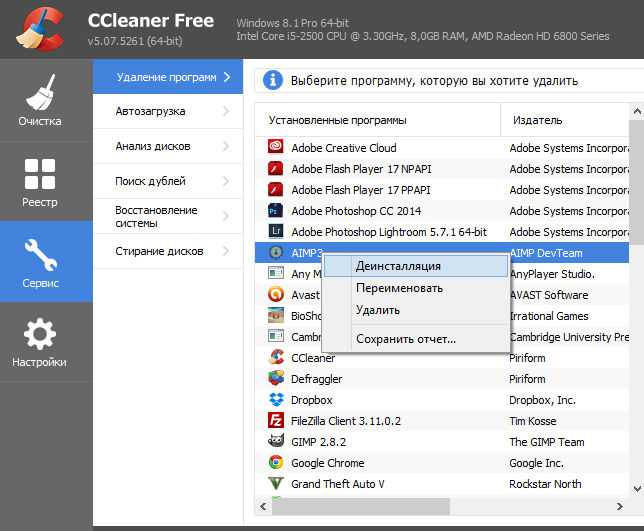Click the horizontal scrollbar left arrow
Screen dimensions: 644x531
[x=263, y=506]
